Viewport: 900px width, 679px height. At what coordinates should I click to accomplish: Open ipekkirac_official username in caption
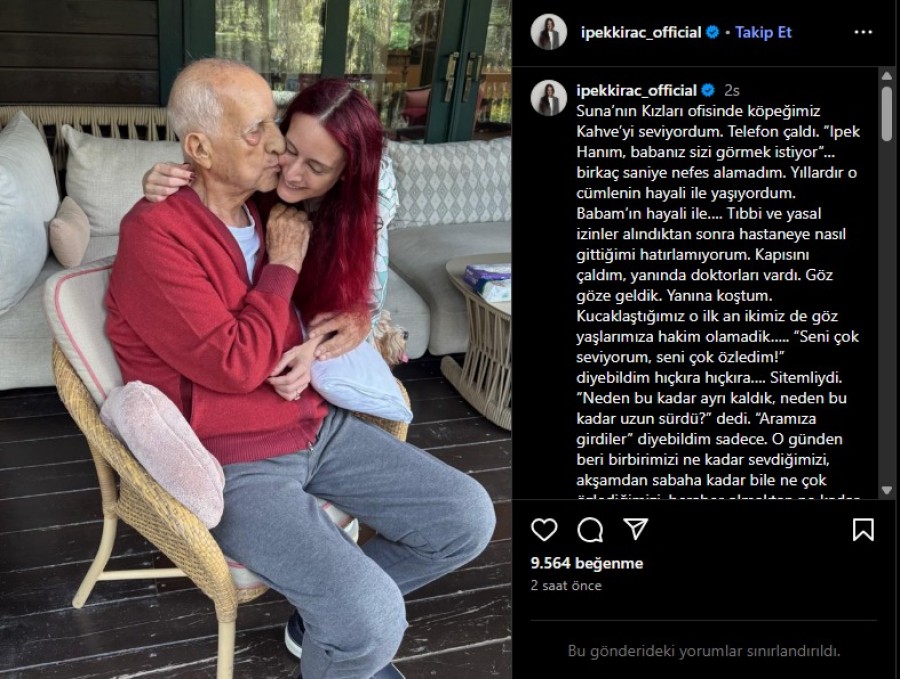click(637, 90)
